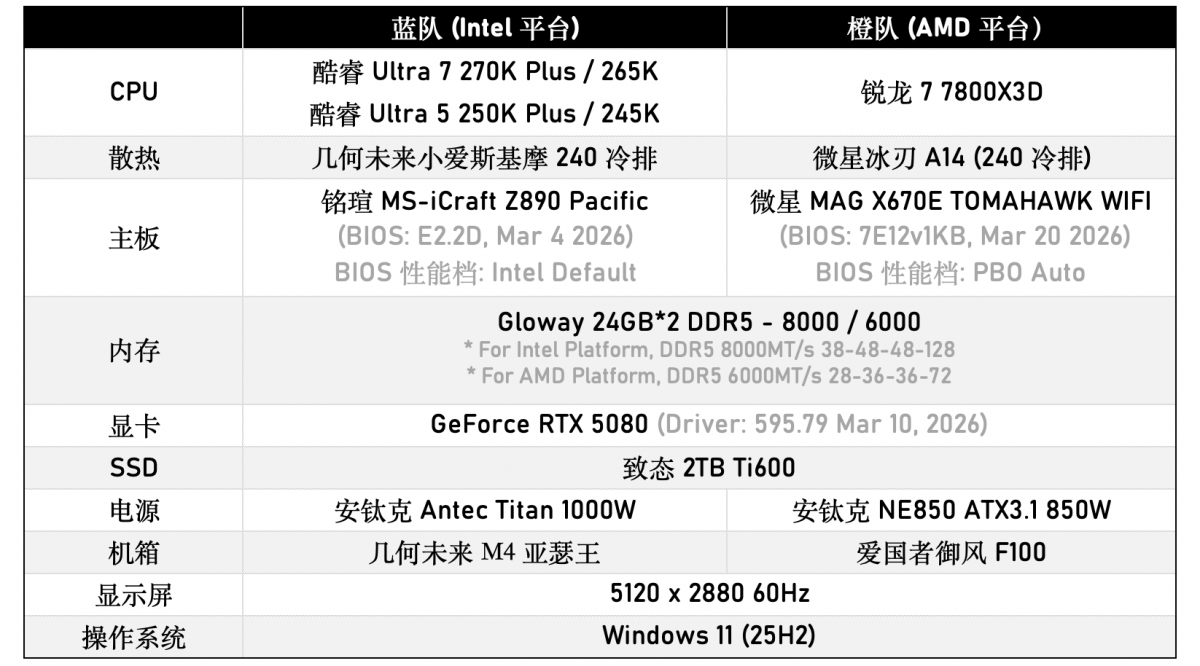Select the 锐龙 7 7800X3D cell
This screenshot has width=1200, height=666.
coord(951,92)
